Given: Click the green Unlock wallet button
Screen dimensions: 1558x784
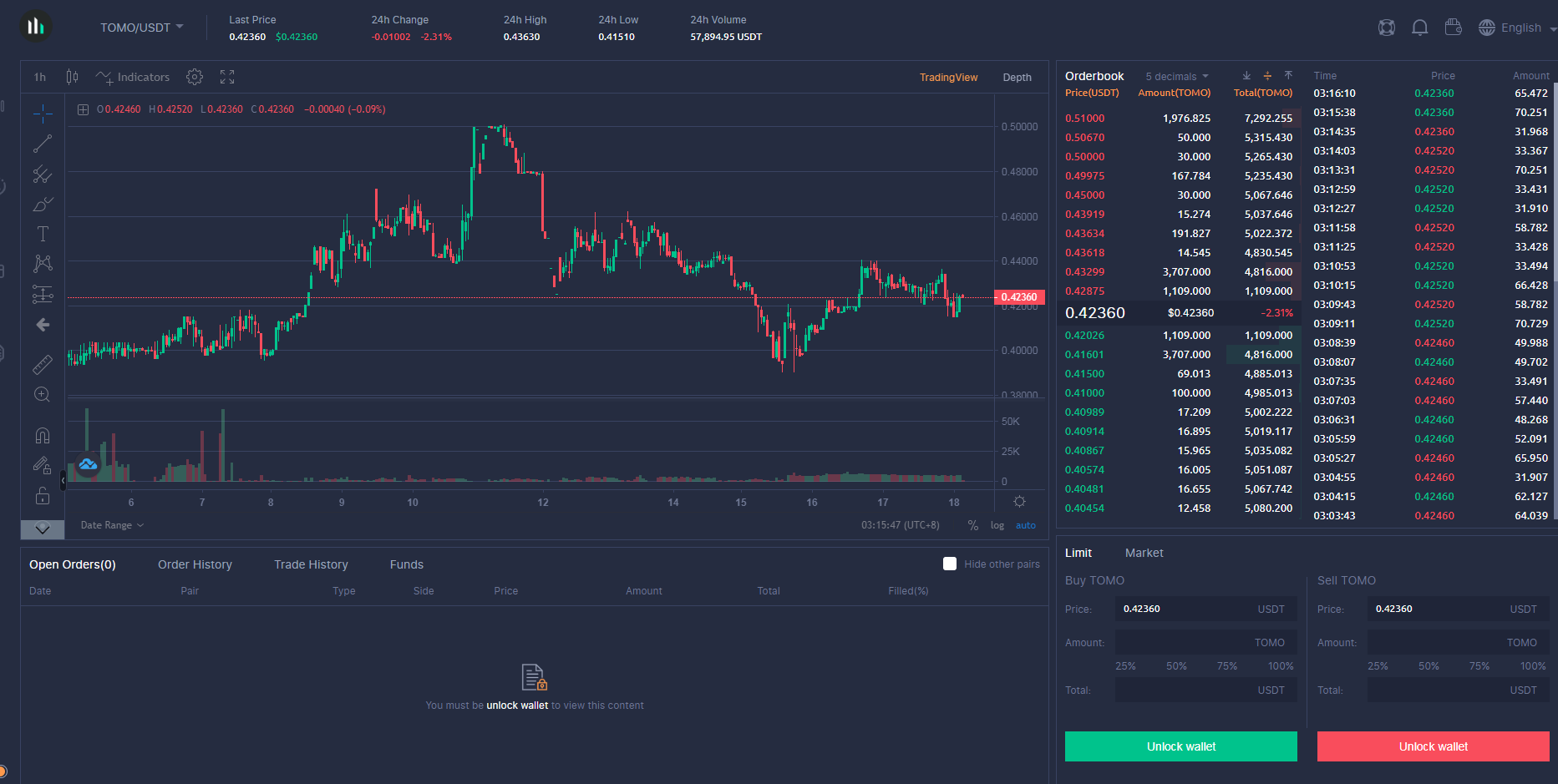Looking at the screenshot, I should coord(1180,746).
